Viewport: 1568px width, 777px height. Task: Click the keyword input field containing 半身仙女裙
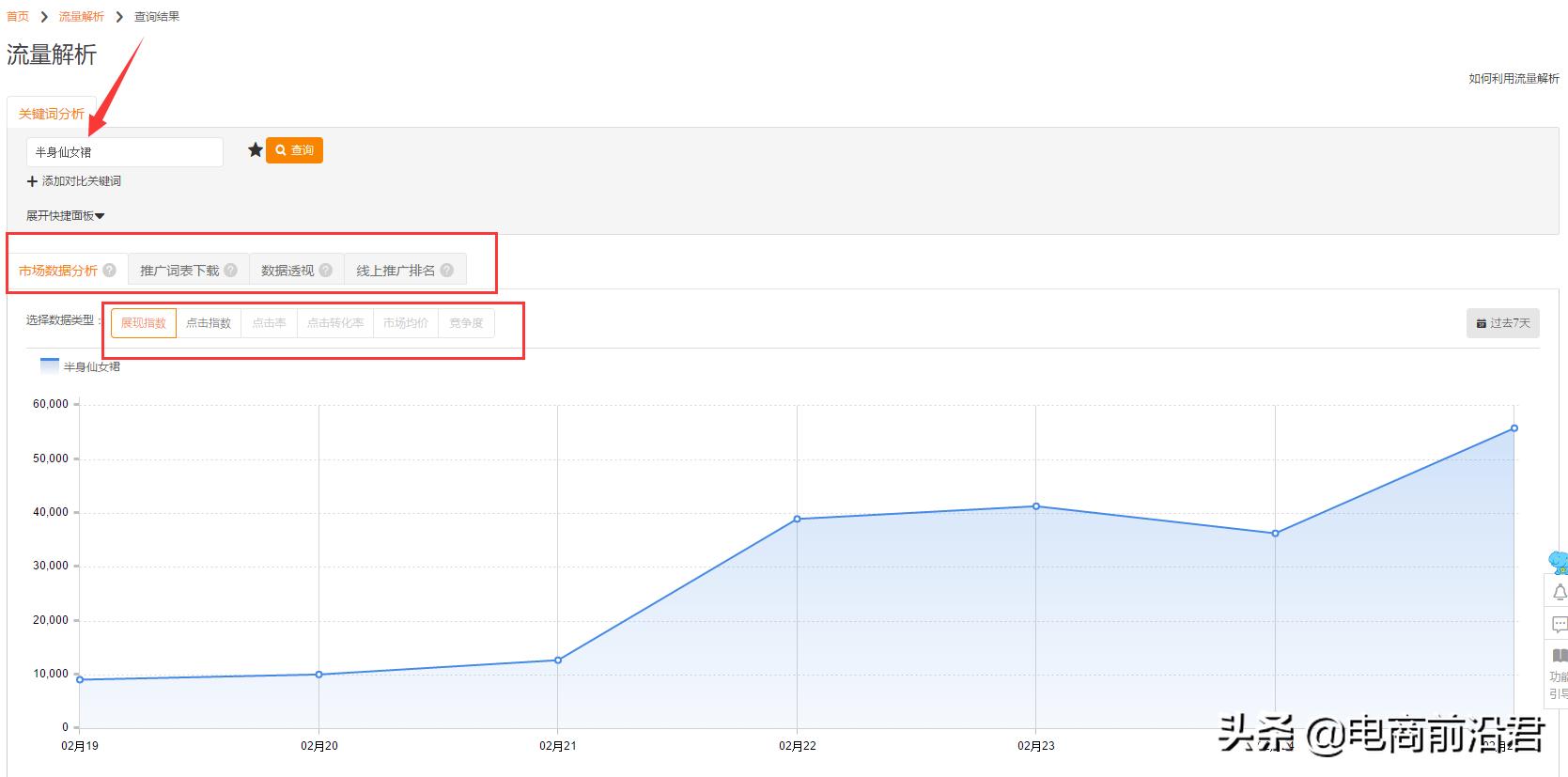[125, 152]
